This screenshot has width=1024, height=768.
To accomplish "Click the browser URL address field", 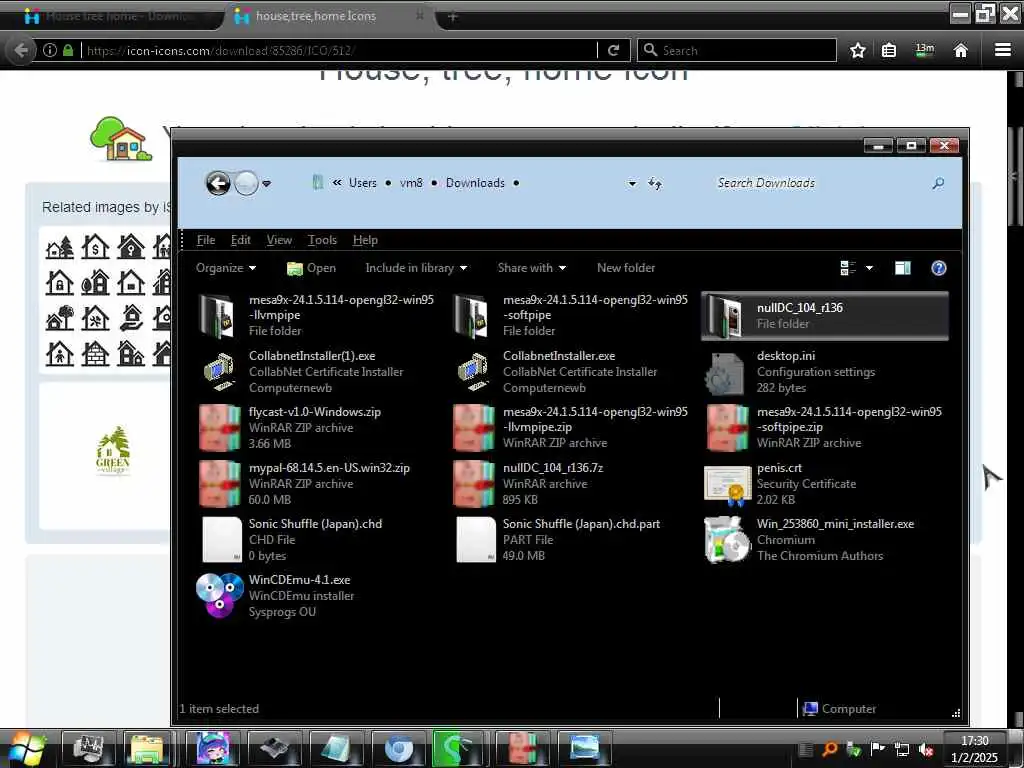I will (x=340, y=50).
